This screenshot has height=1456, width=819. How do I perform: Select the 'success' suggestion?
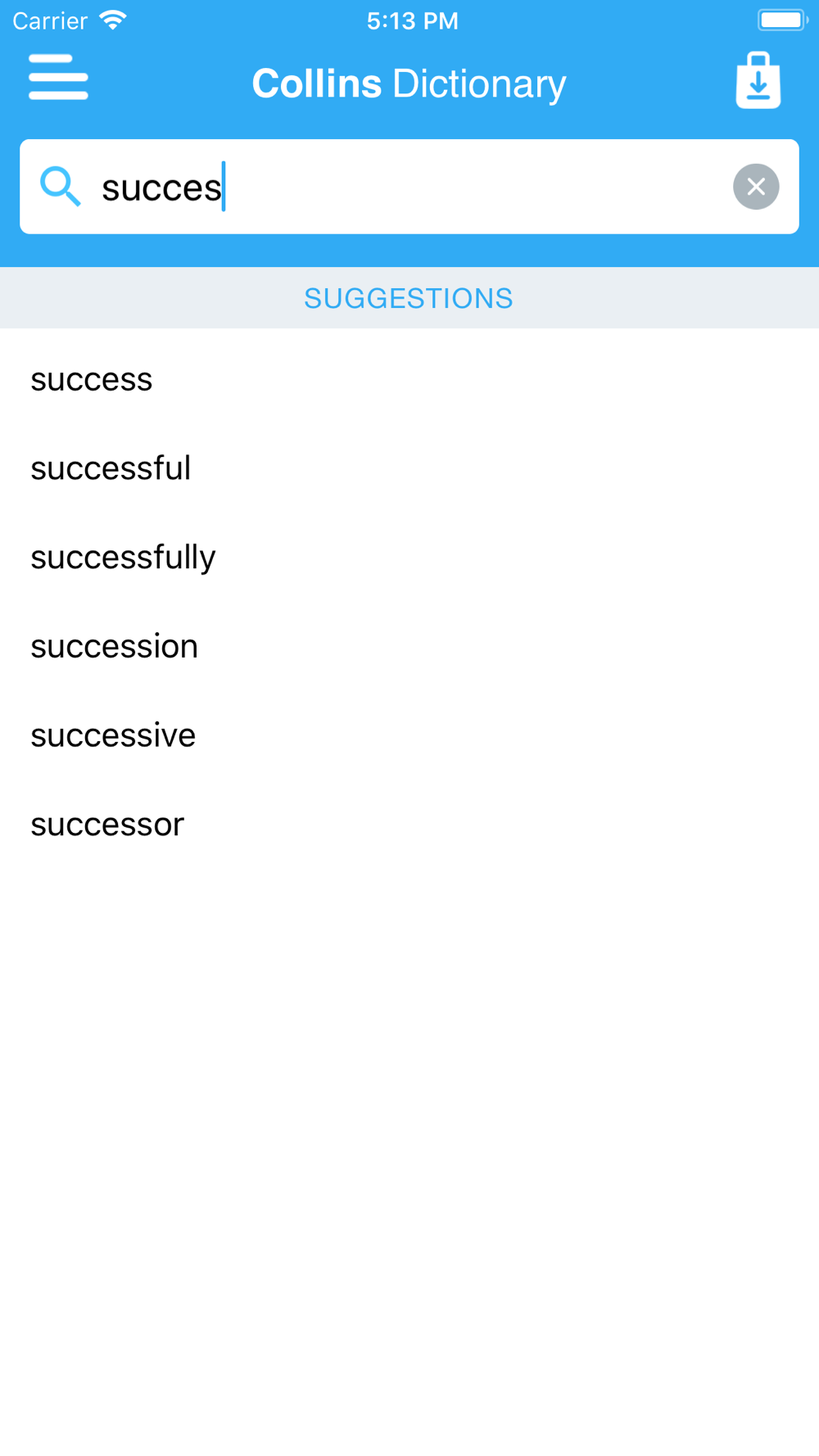(x=409, y=380)
